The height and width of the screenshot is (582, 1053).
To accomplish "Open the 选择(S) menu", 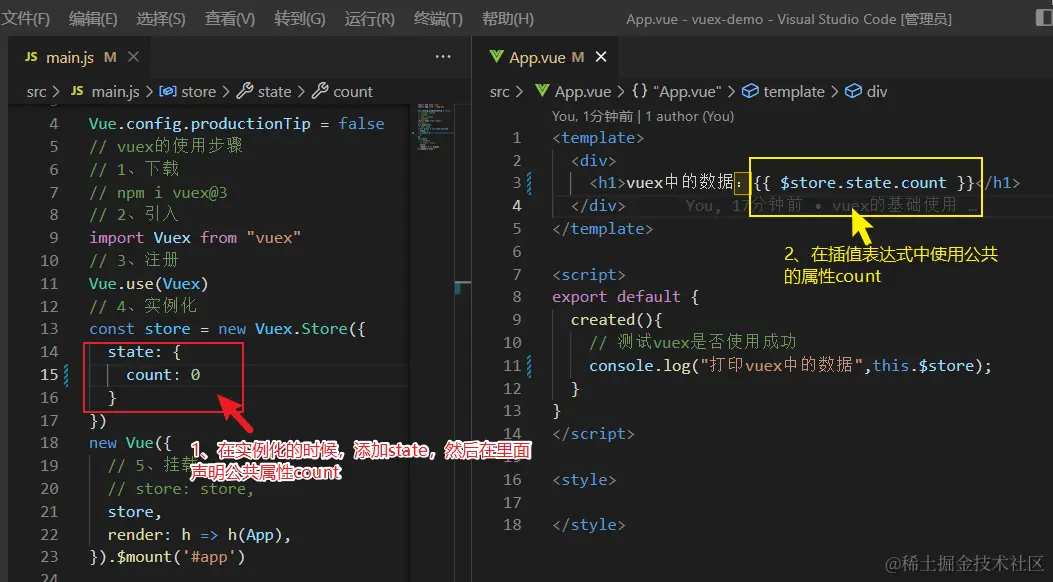I will (x=161, y=19).
